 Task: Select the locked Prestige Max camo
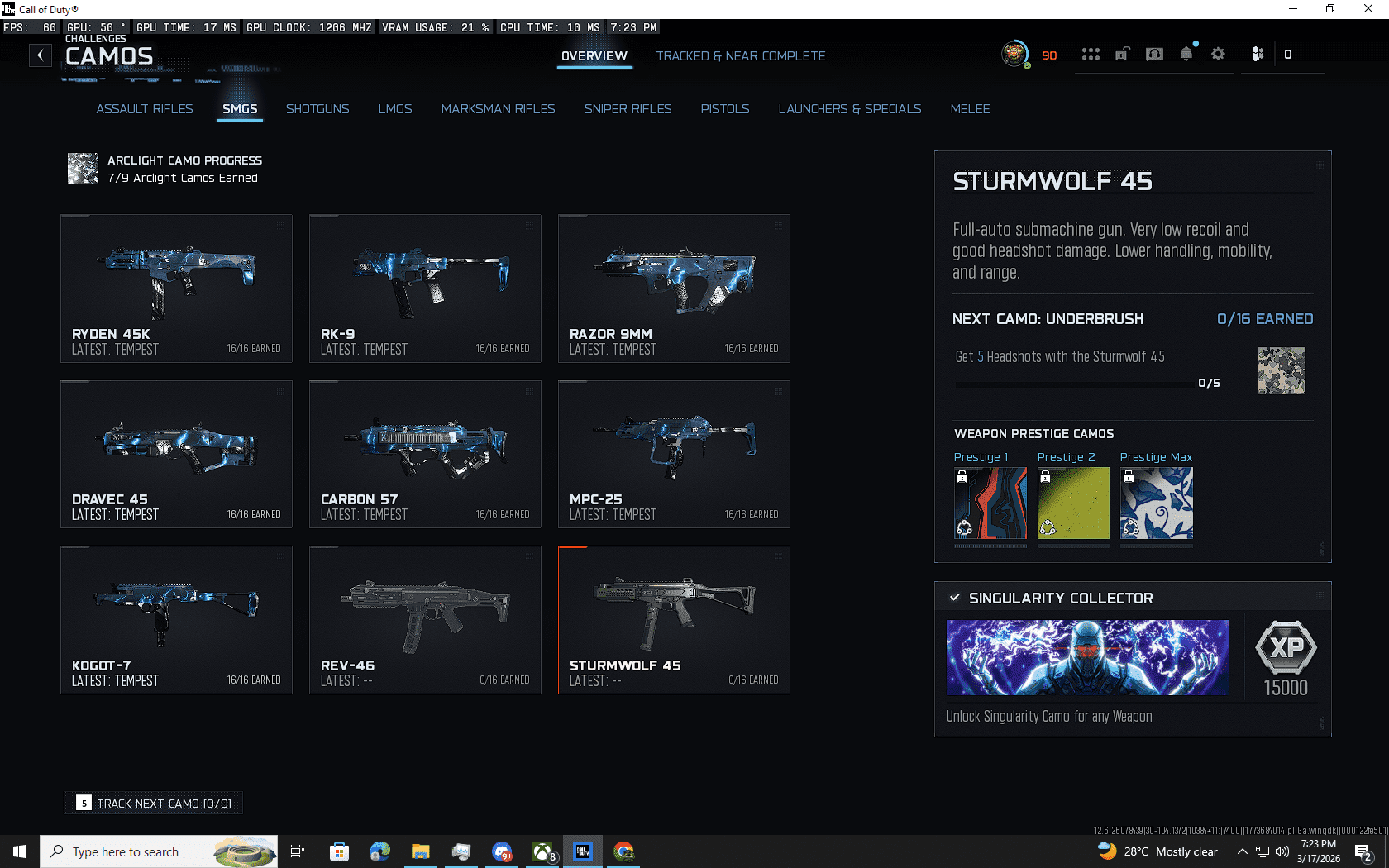click(x=1156, y=503)
